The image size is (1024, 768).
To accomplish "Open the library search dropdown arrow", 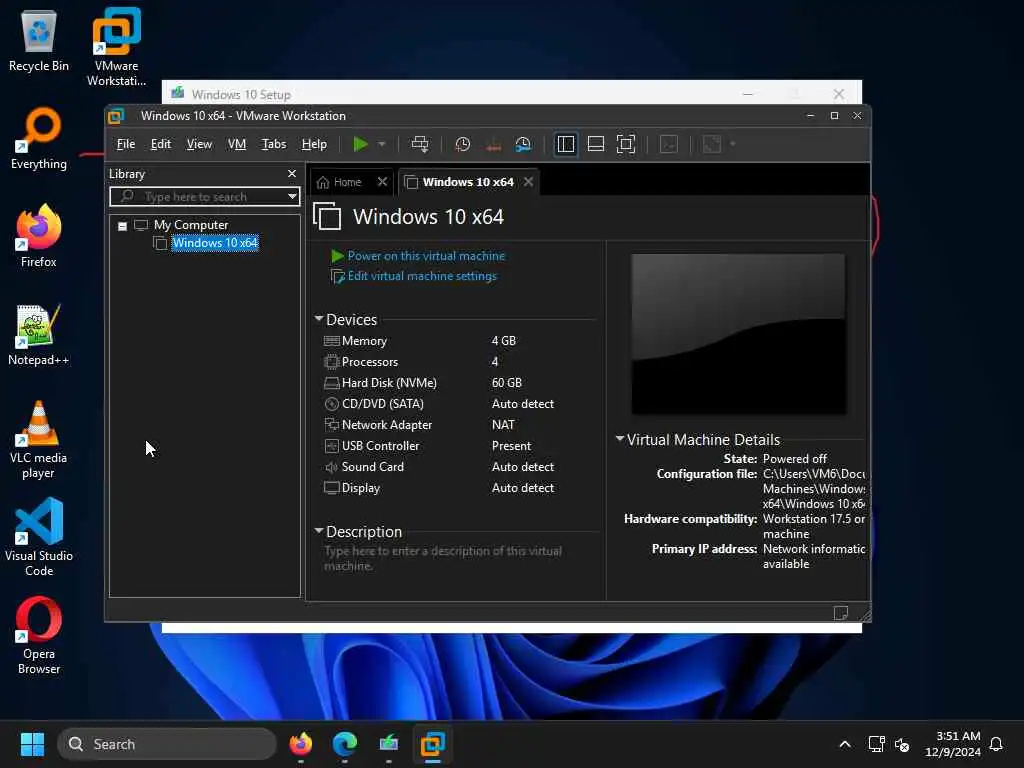I will 292,197.
